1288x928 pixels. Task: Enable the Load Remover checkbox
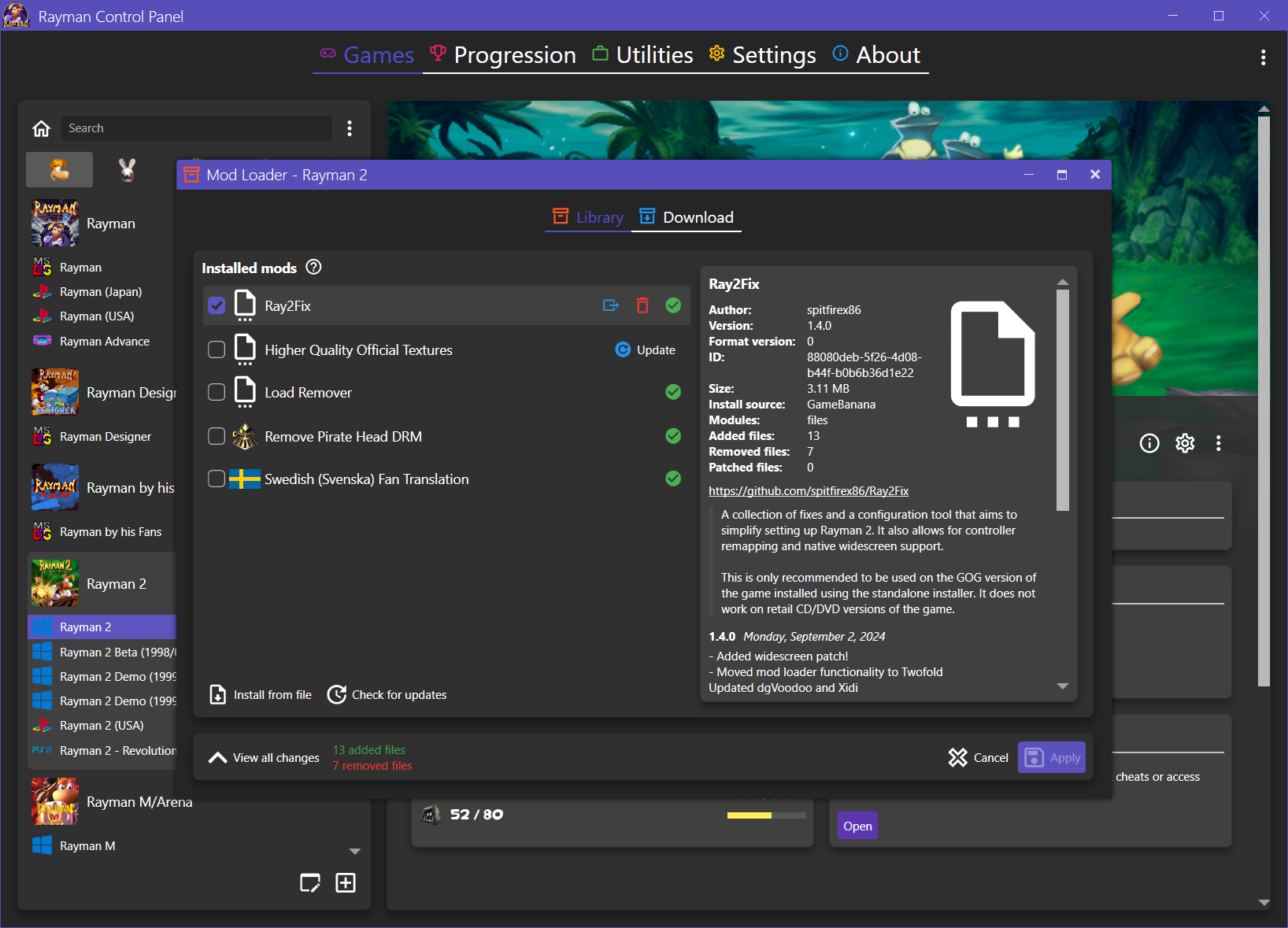coord(217,392)
